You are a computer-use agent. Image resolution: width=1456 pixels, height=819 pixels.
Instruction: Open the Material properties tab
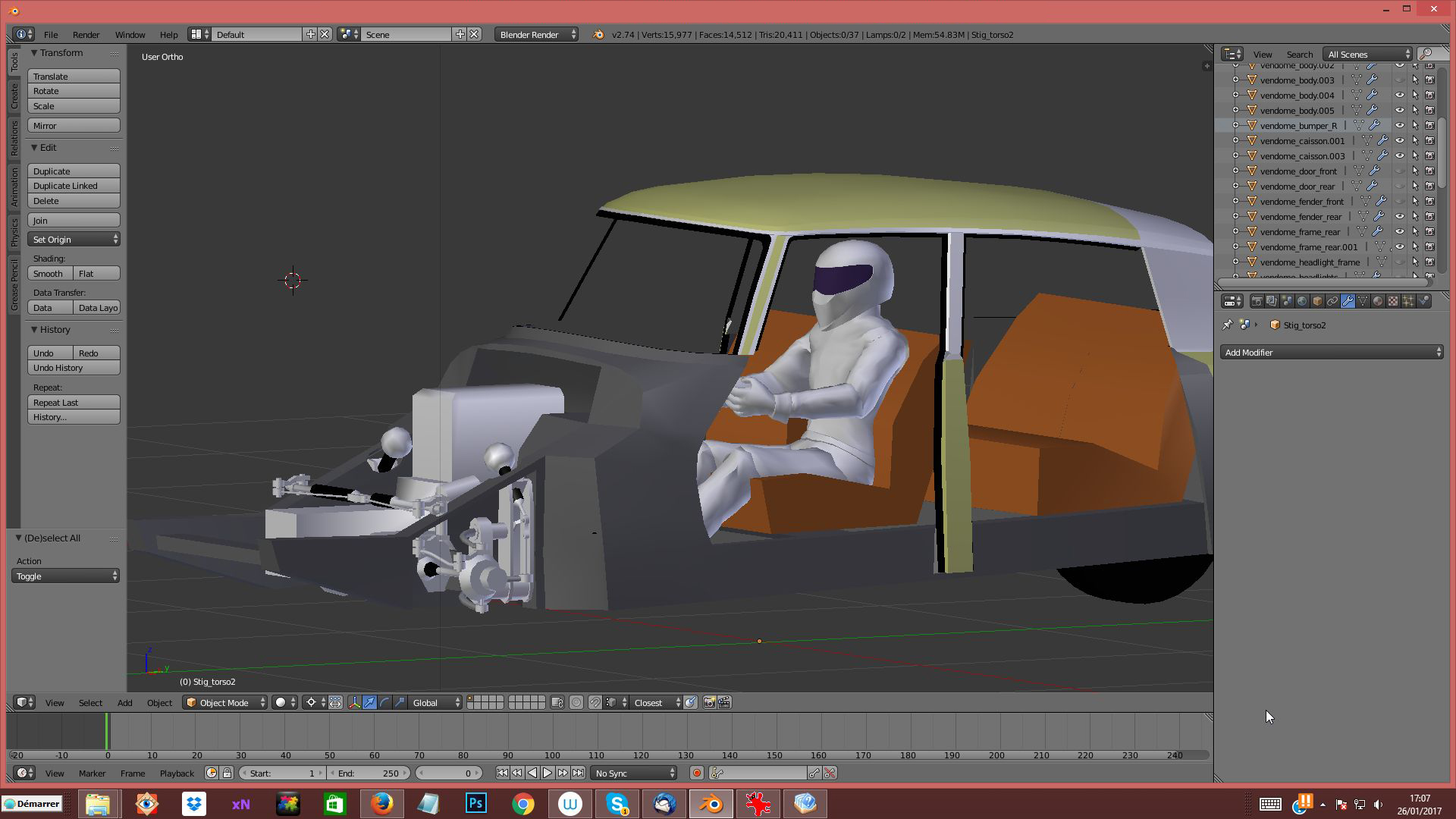1378,301
